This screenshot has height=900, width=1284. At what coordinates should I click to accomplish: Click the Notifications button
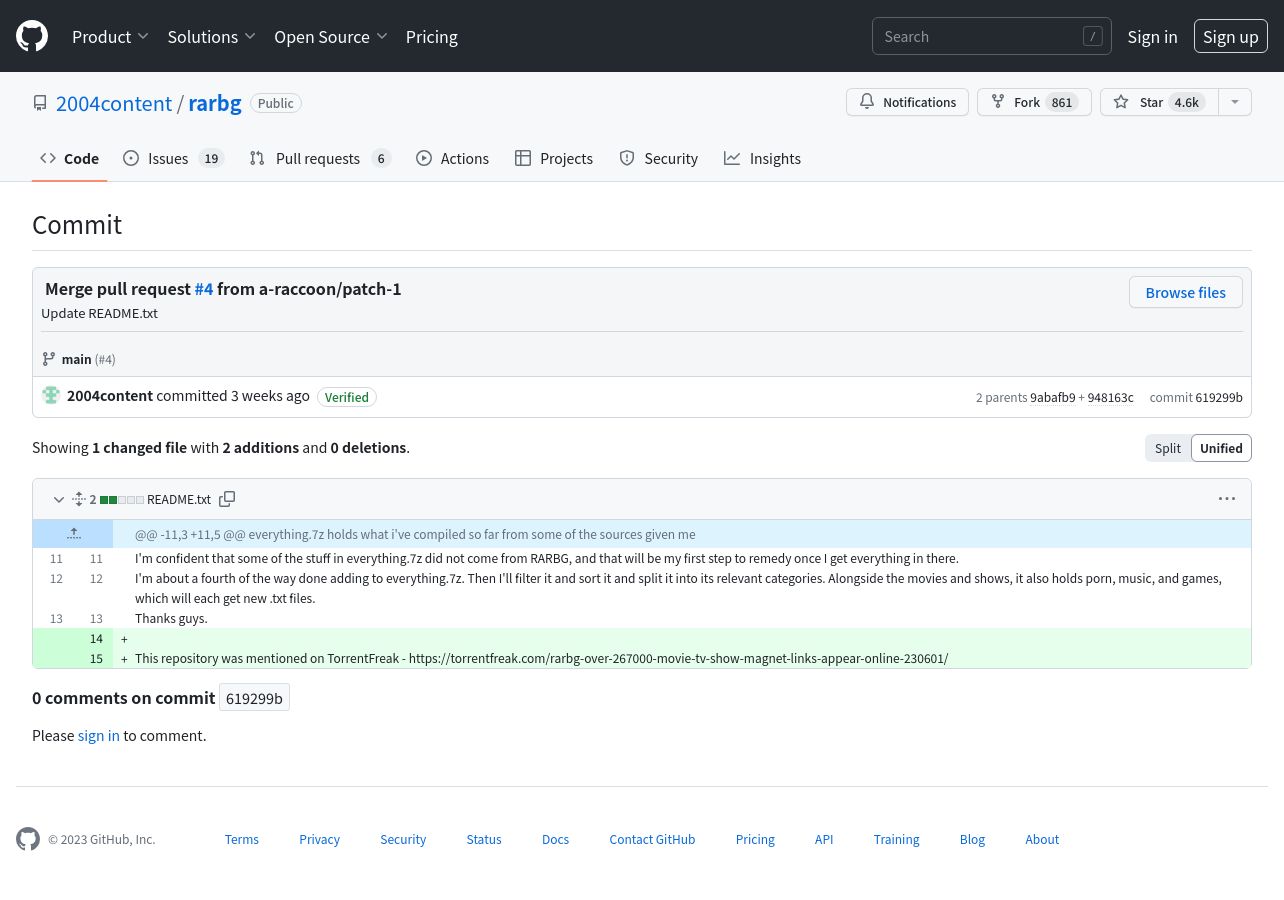[907, 102]
